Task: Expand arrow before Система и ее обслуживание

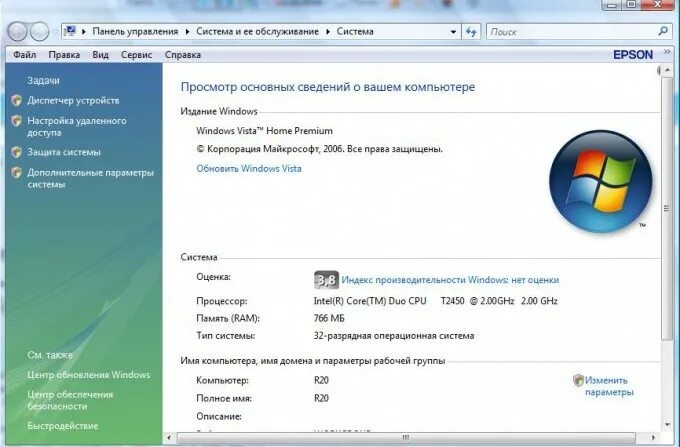Action: (187, 32)
